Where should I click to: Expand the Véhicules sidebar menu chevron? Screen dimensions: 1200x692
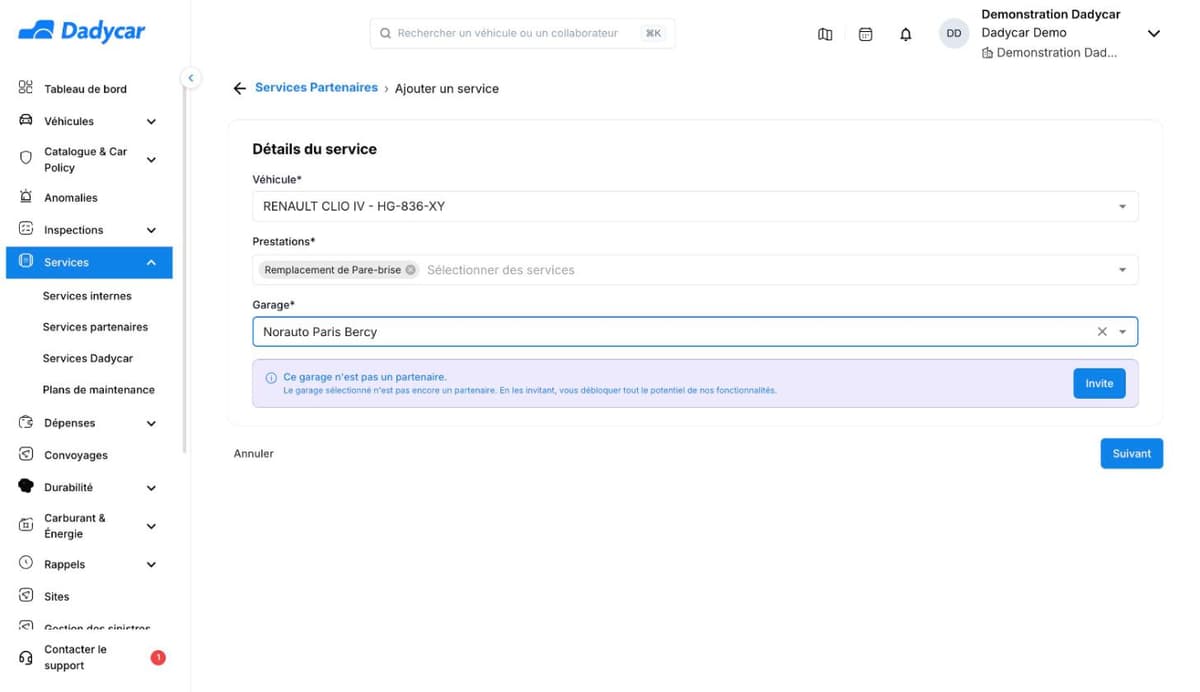pos(151,122)
